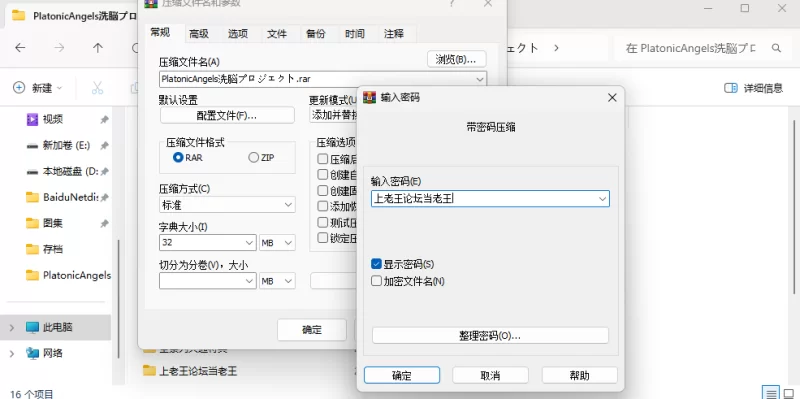
Task: Click 取消 in password dialog
Action: pyautogui.click(x=490, y=376)
